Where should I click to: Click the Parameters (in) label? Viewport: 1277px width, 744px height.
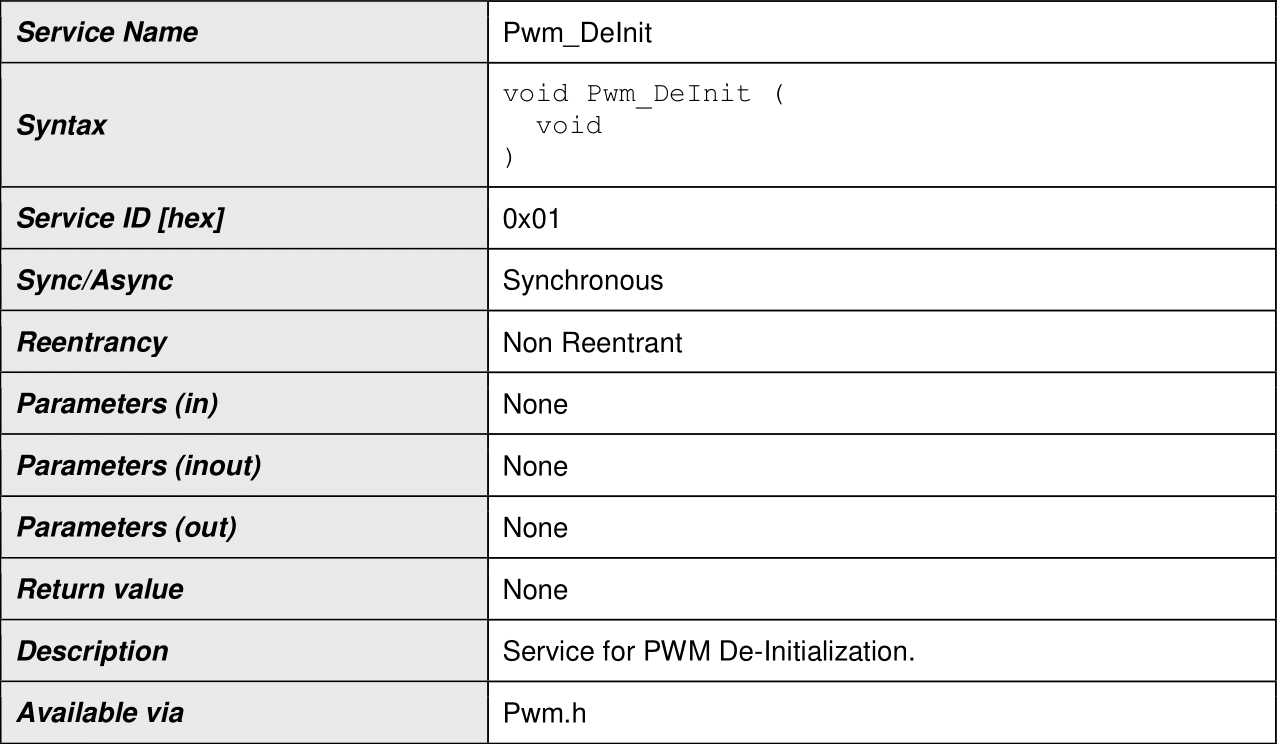click(x=118, y=404)
